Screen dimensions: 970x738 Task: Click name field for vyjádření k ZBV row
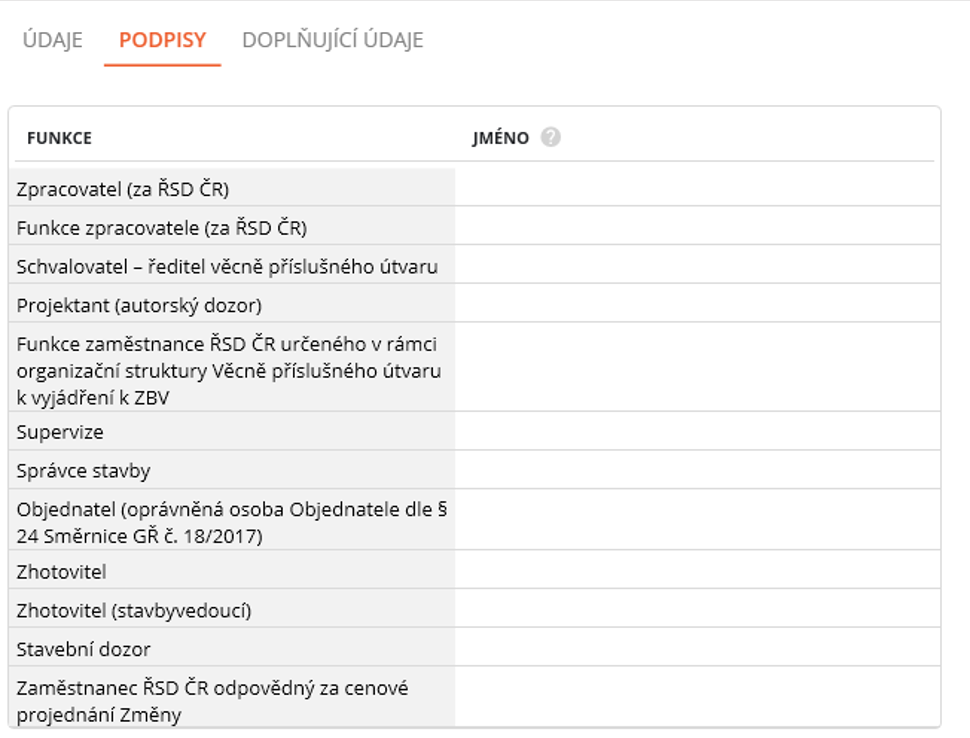pyautogui.click(x=696, y=368)
